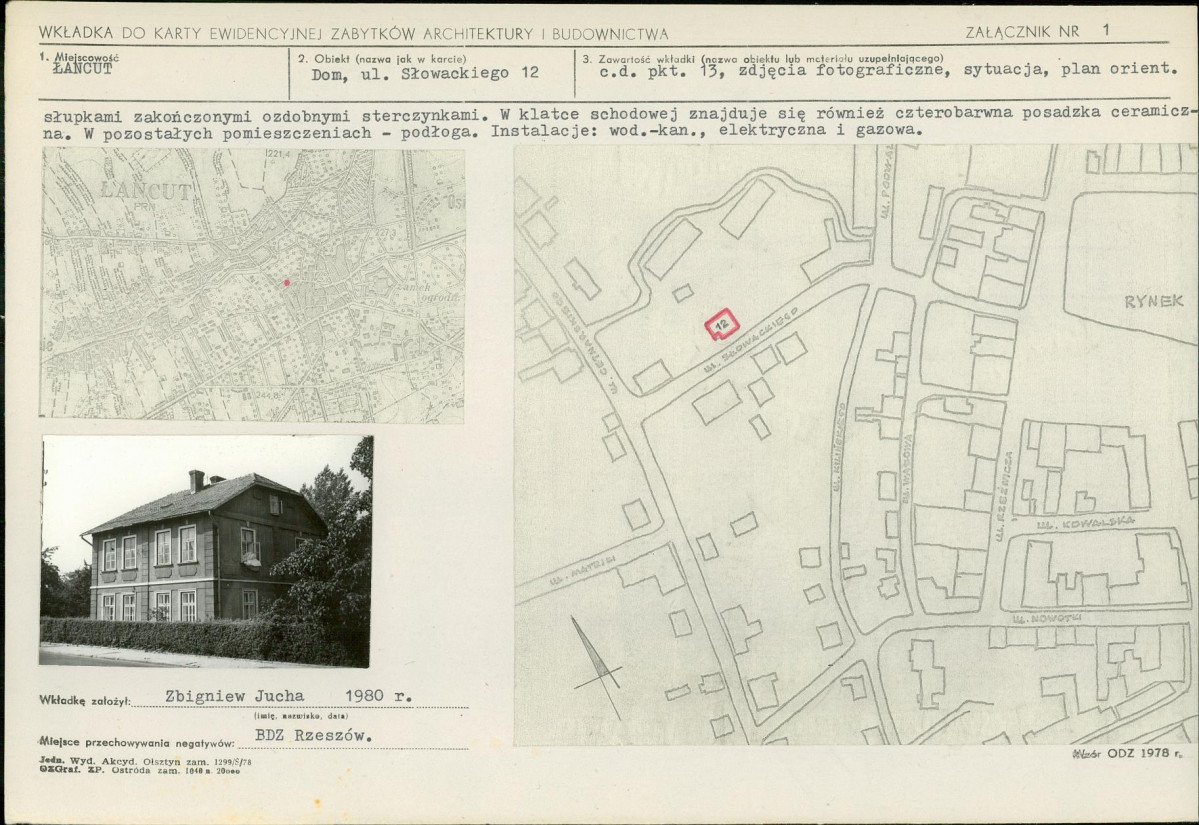Click the RYNEK label on the street plan

click(x=1153, y=302)
